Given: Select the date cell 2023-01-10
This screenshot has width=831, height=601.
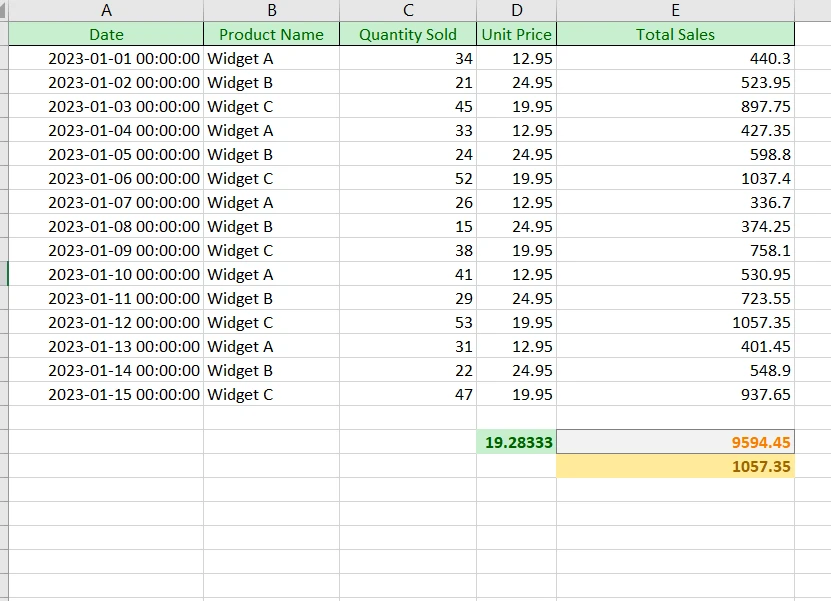Looking at the screenshot, I should pyautogui.click(x=106, y=274).
